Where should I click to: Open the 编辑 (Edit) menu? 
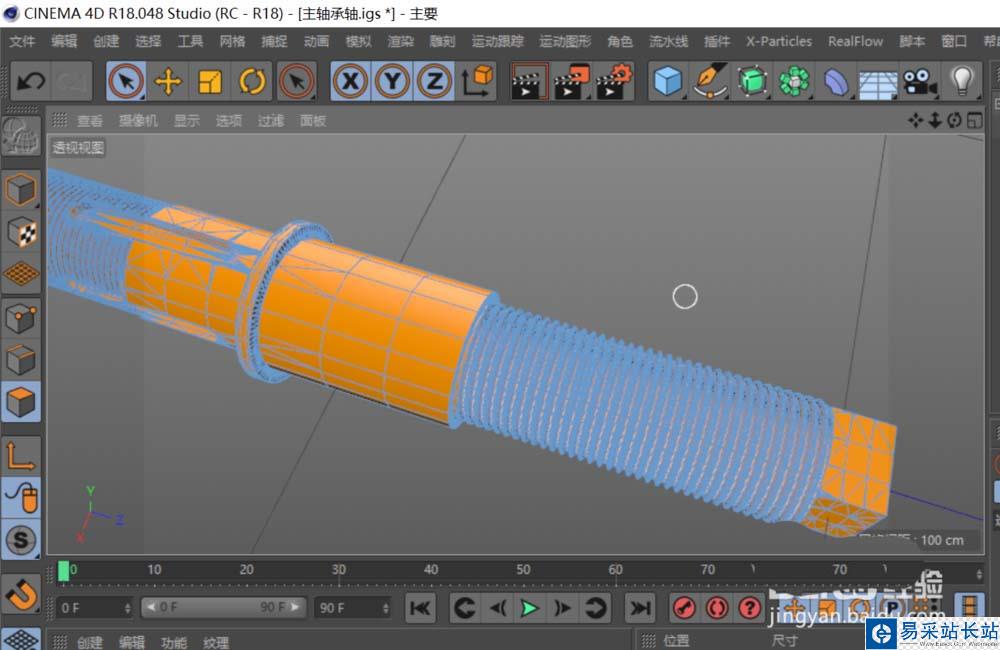[64, 41]
